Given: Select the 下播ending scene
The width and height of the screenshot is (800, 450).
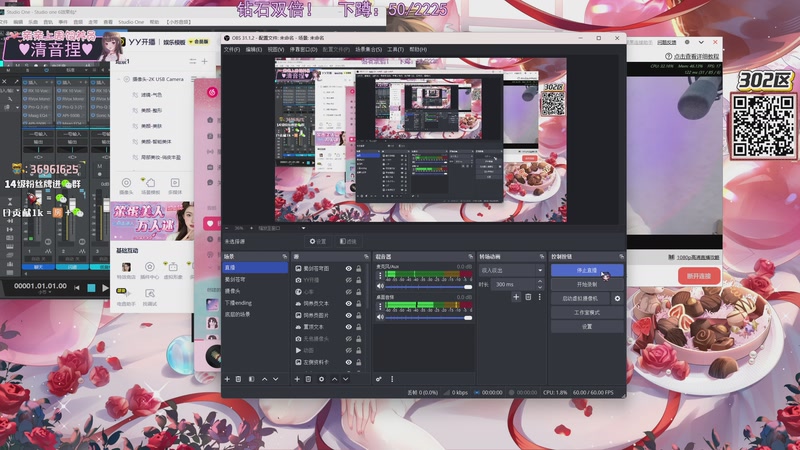Looking at the screenshot, I should [x=255, y=303].
